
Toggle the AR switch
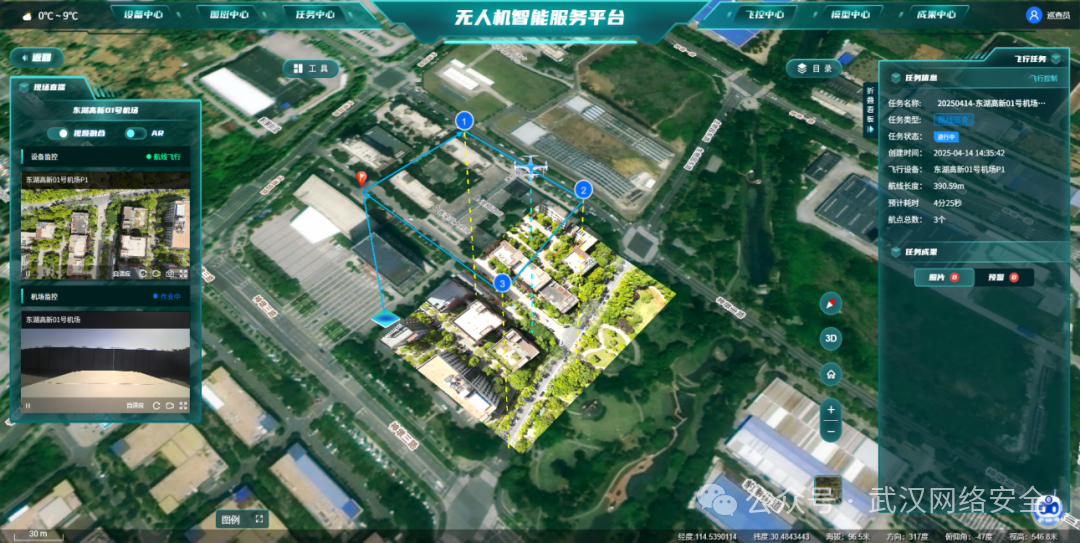pyautogui.click(x=135, y=133)
